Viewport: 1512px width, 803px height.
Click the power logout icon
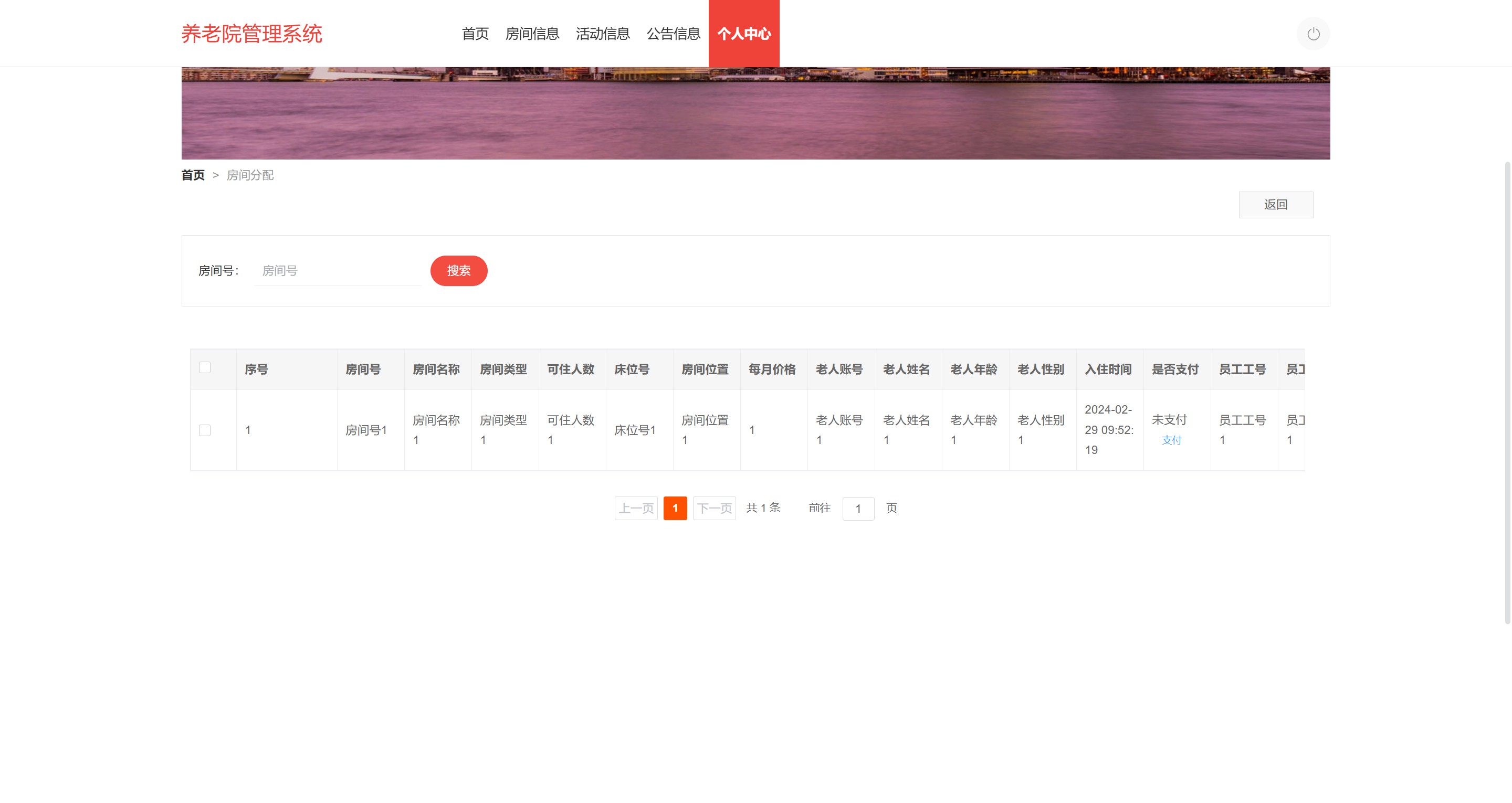click(1313, 34)
